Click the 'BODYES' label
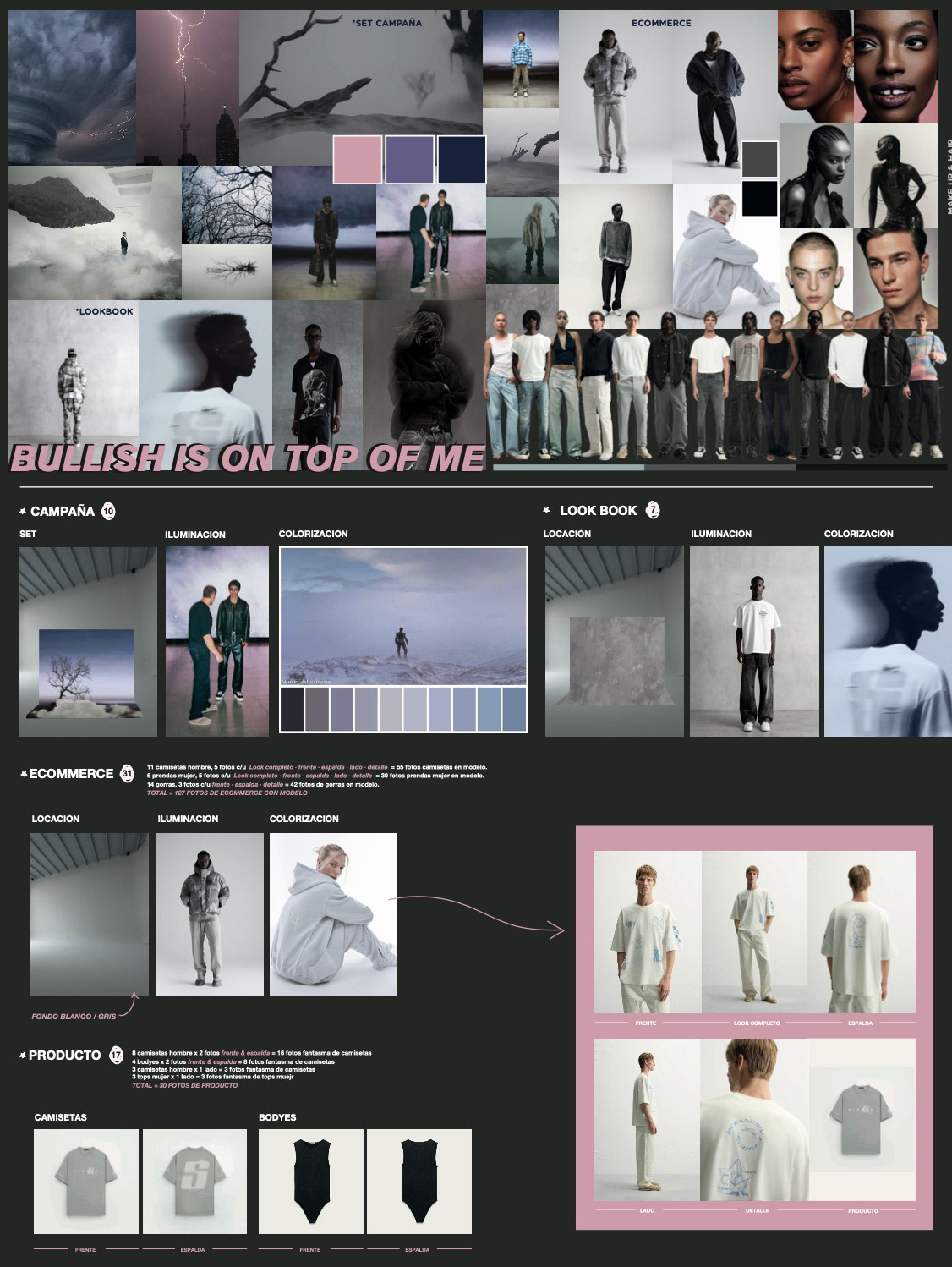Image resolution: width=952 pixels, height=1267 pixels. (277, 1117)
